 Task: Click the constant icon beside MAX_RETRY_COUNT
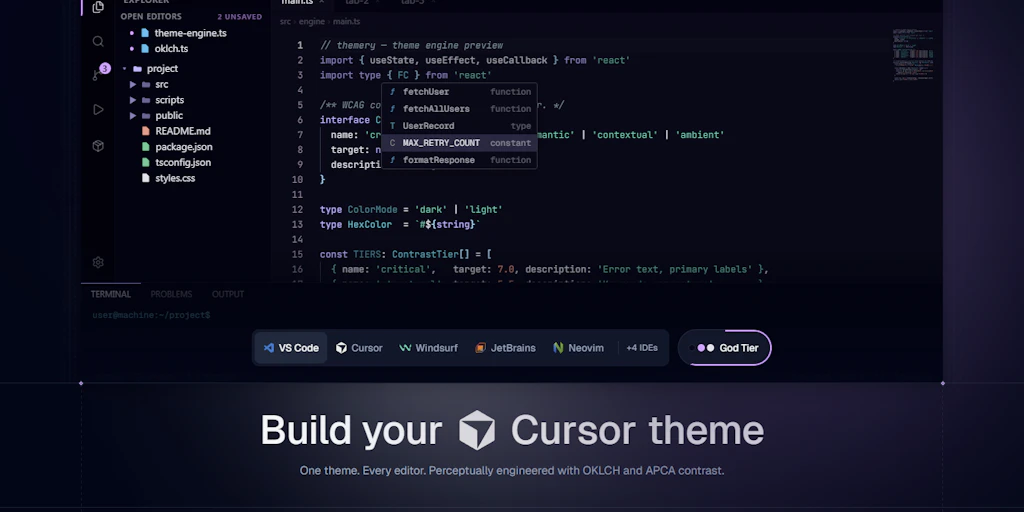point(392,143)
